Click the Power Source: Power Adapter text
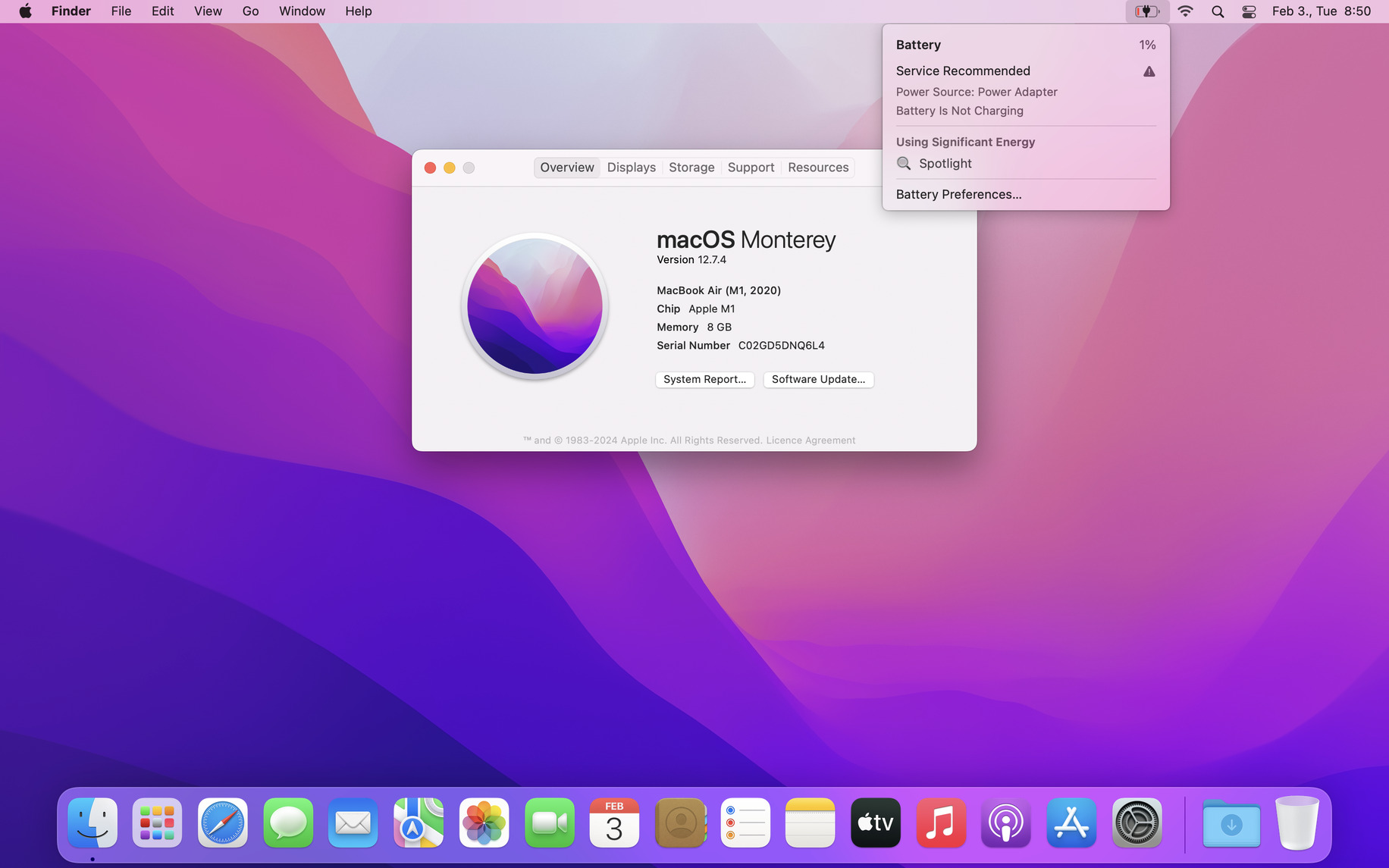This screenshot has width=1389, height=868. (977, 92)
